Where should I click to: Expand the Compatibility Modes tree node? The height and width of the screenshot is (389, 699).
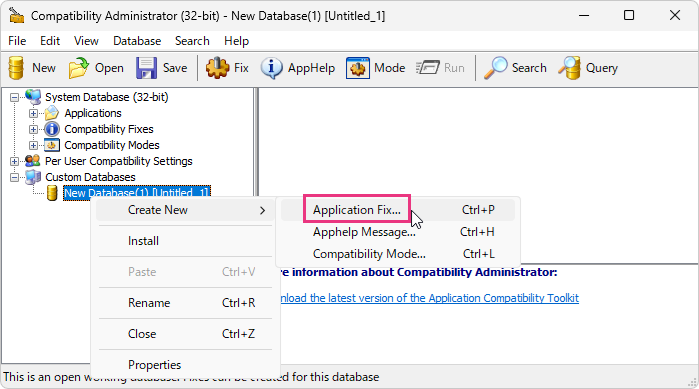point(33,145)
